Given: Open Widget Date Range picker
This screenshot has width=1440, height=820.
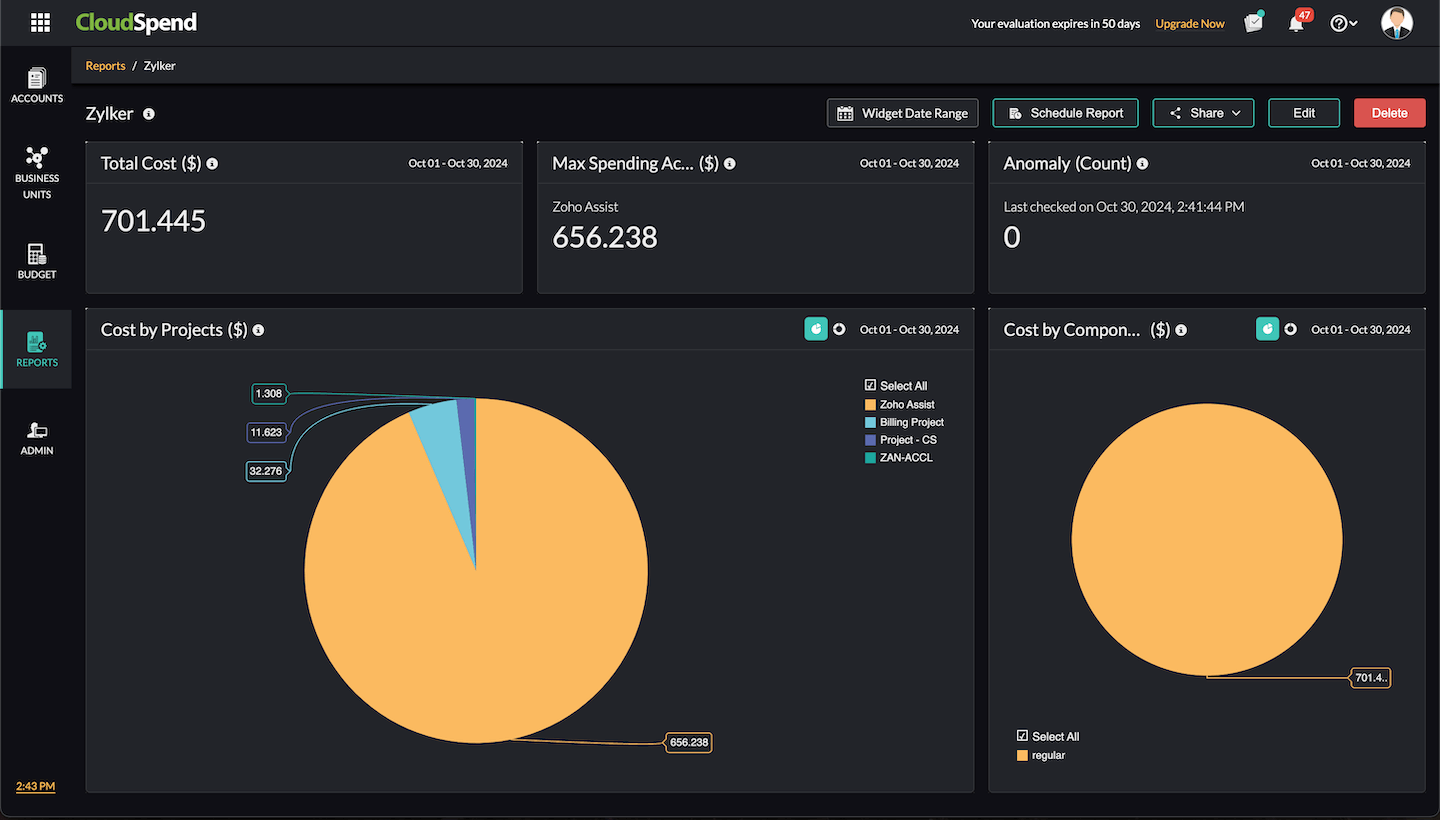Looking at the screenshot, I should click(x=902, y=113).
